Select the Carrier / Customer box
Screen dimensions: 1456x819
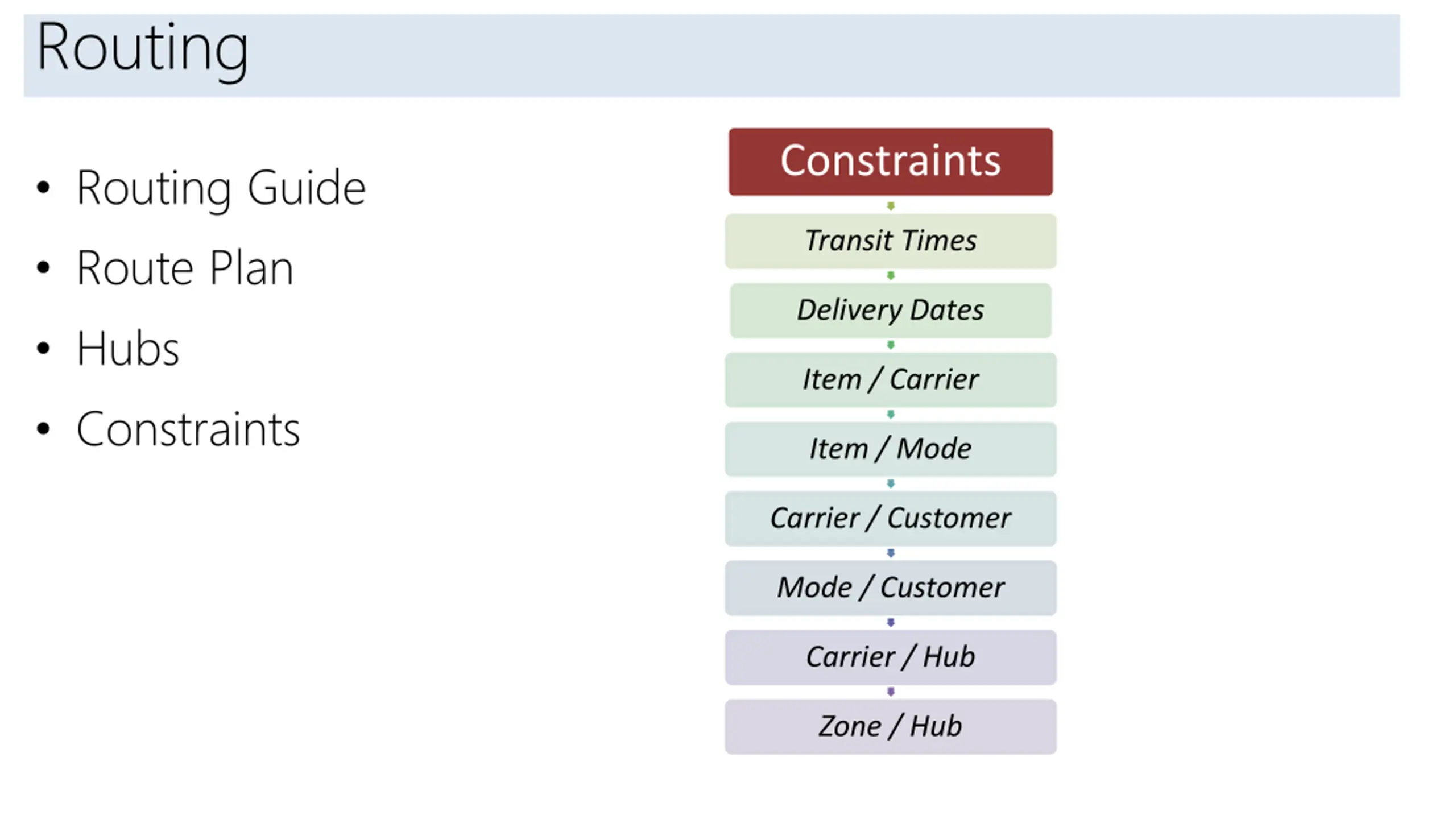(x=891, y=519)
